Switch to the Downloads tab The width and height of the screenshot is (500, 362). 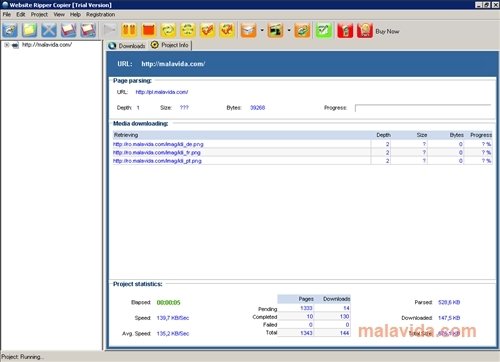127,46
